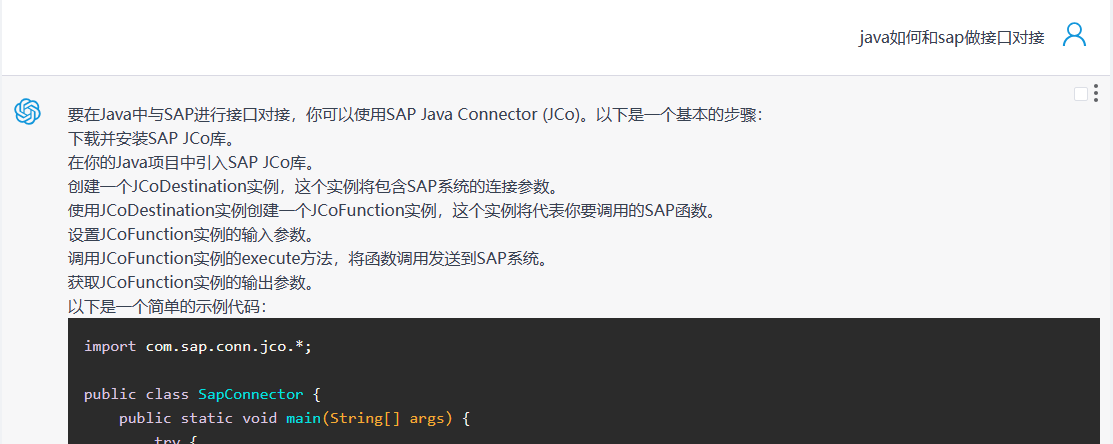This screenshot has height=444, width=1113.
Task: Click the ChatGPT logo beside the answer
Action: (x=27, y=111)
